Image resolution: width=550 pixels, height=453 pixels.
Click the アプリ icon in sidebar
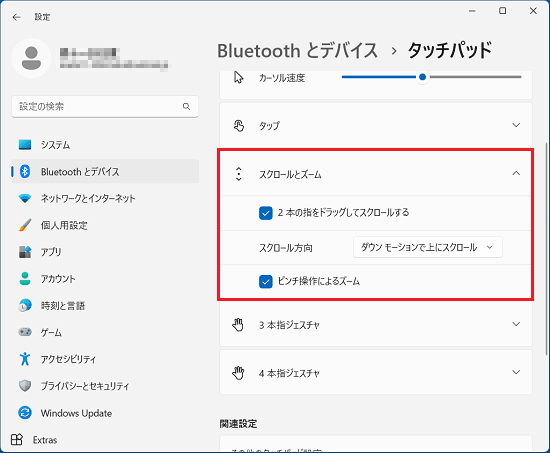25,252
